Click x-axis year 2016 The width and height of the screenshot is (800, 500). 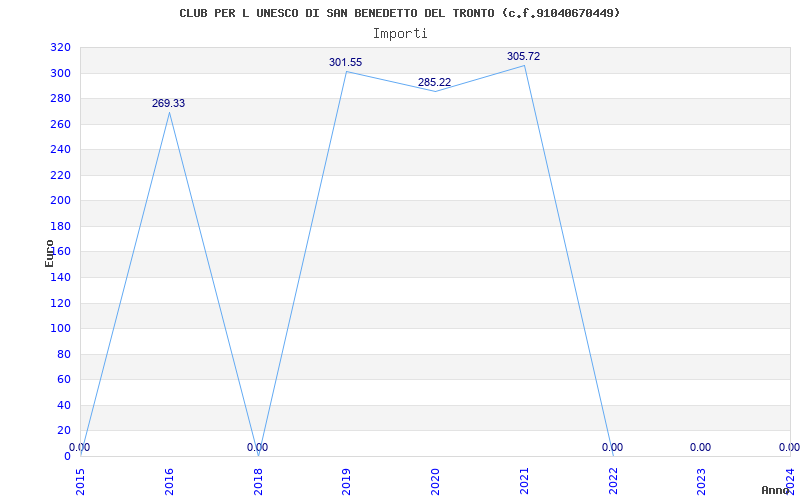coord(169,482)
